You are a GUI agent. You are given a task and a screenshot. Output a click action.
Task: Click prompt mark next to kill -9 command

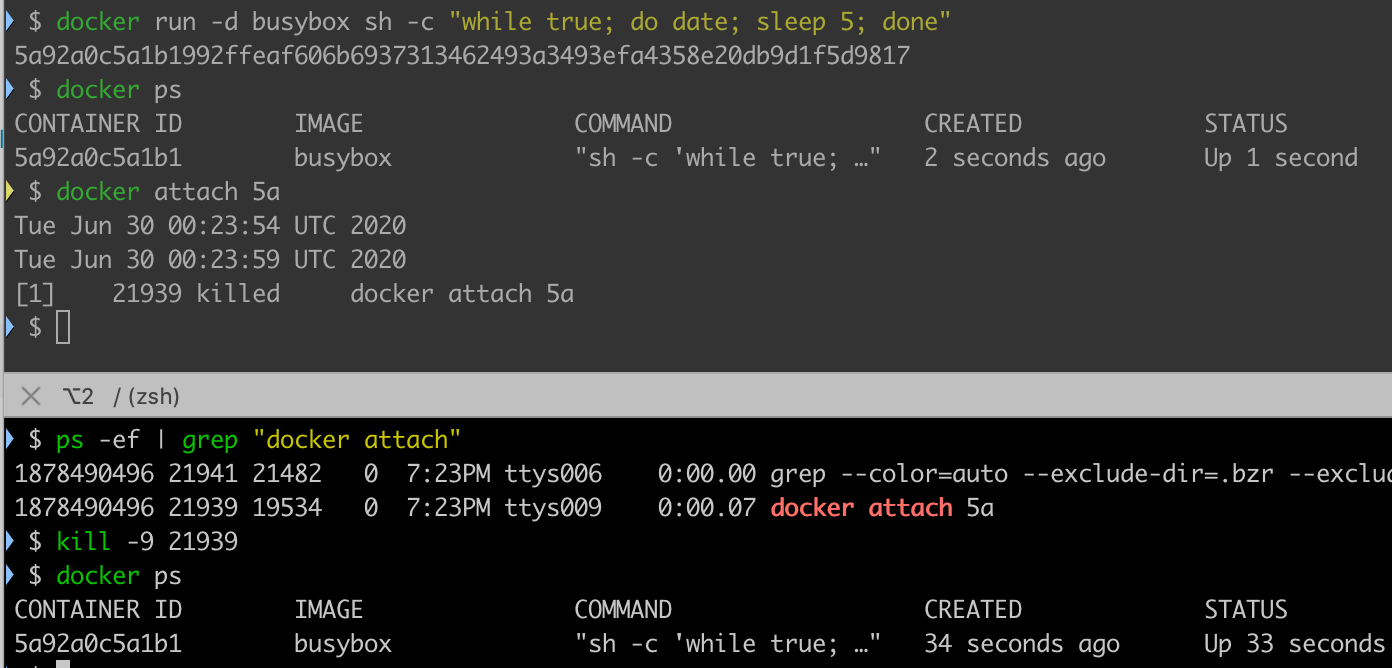click(10, 541)
